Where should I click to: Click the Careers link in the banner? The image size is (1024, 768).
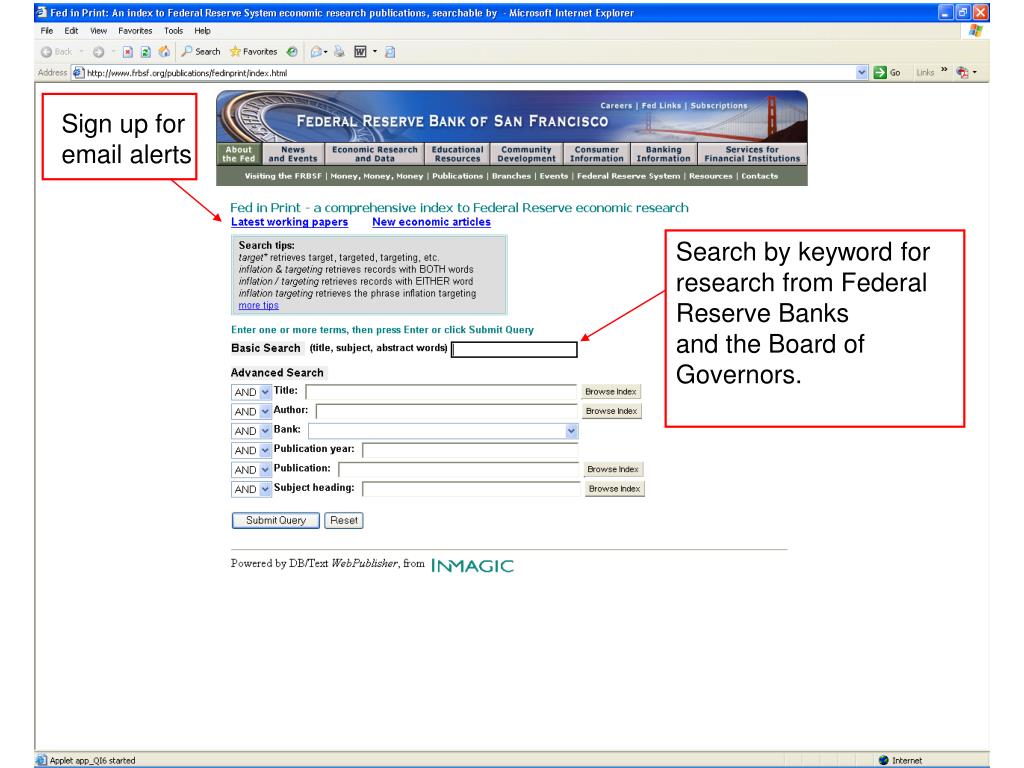(x=616, y=105)
